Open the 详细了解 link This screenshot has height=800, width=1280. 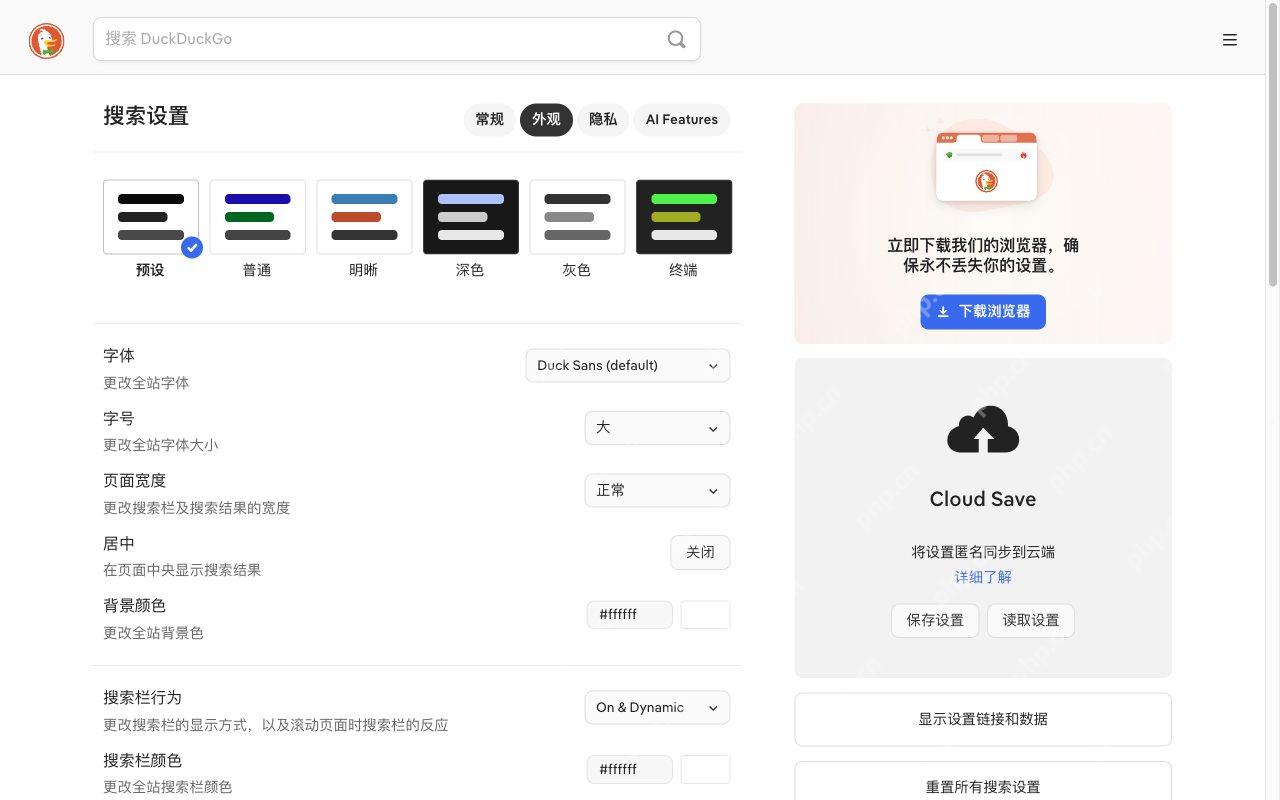click(x=983, y=577)
